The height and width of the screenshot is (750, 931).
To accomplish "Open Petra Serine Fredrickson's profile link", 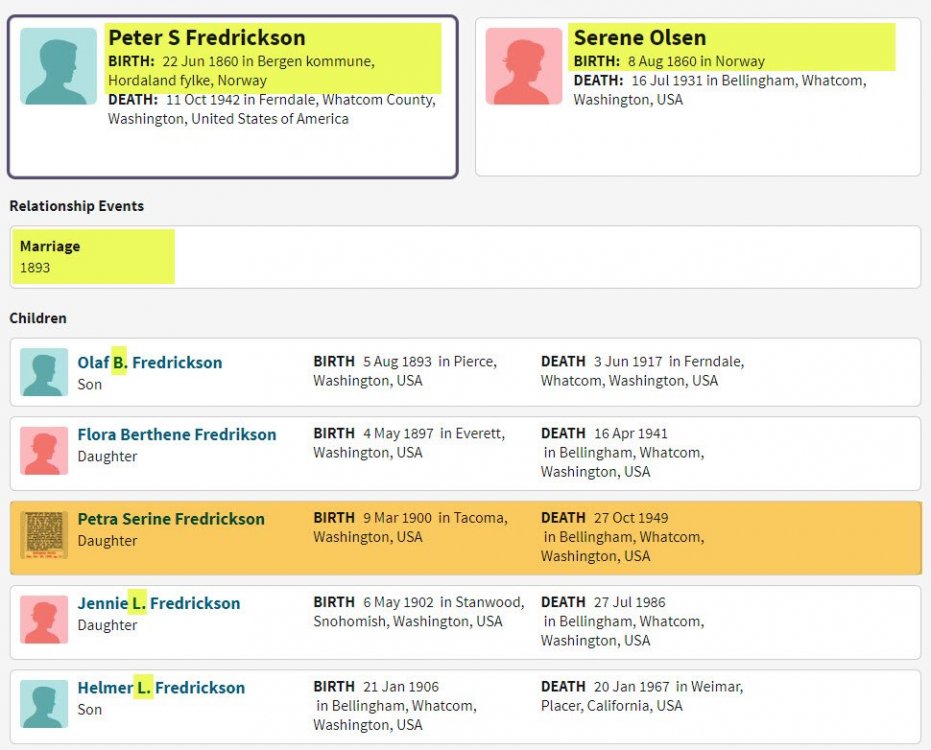I will [171, 519].
